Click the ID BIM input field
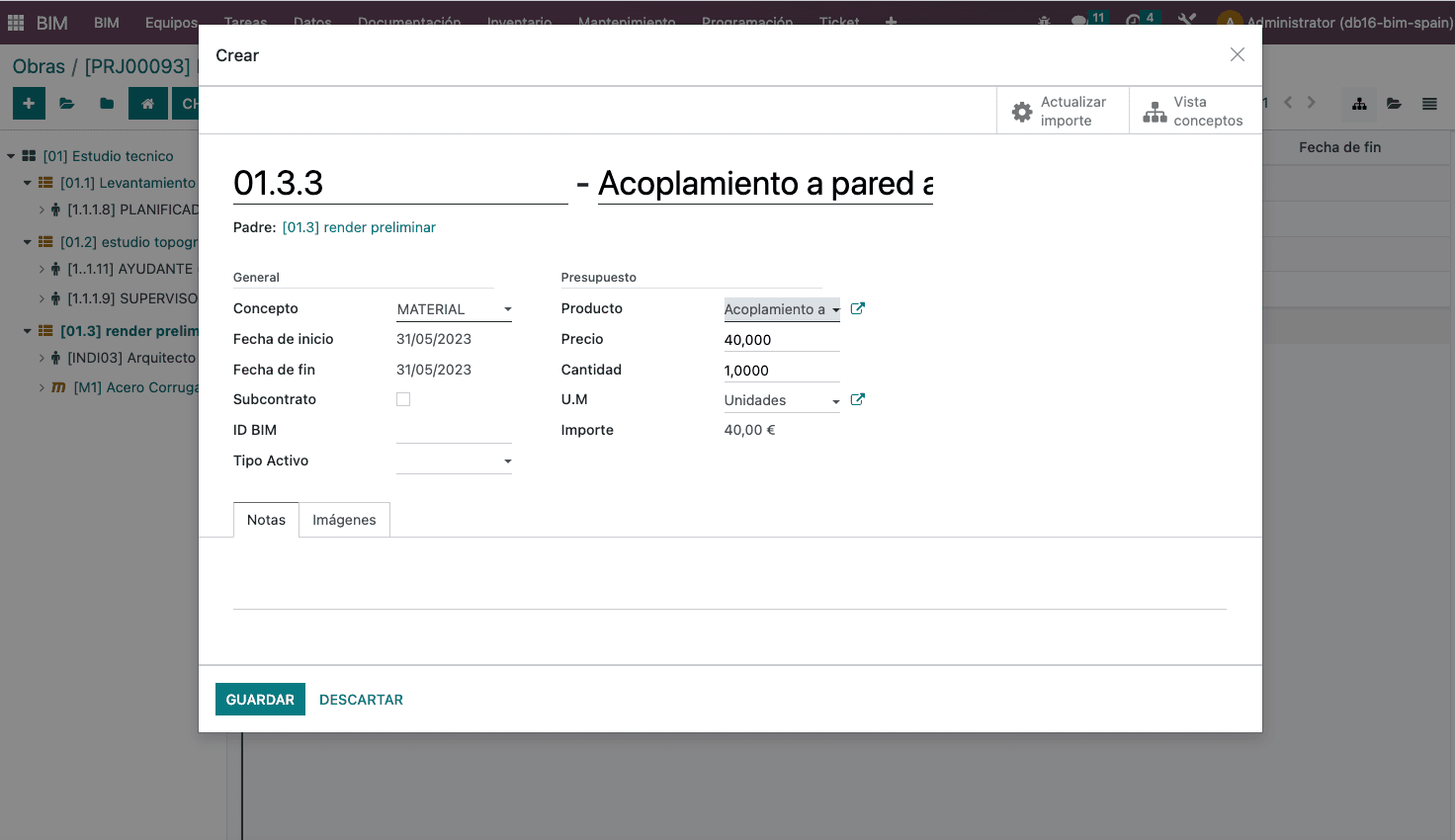The width and height of the screenshot is (1455, 840). click(x=454, y=431)
